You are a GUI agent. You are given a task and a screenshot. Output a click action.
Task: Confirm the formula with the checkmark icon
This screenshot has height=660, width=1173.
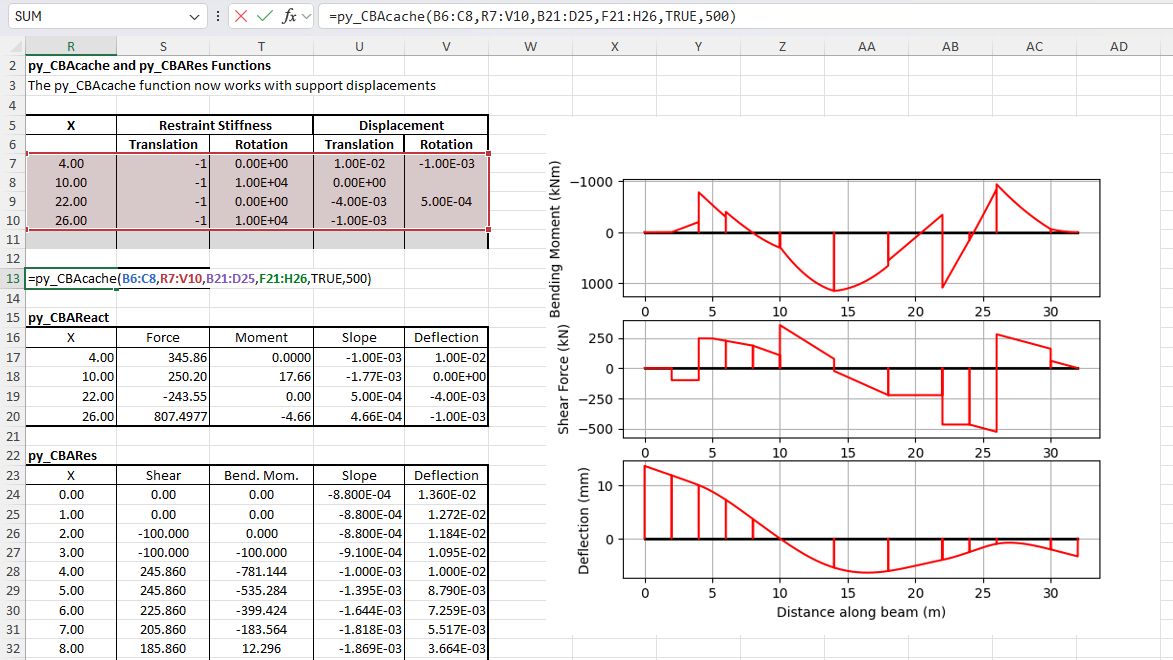tap(265, 17)
